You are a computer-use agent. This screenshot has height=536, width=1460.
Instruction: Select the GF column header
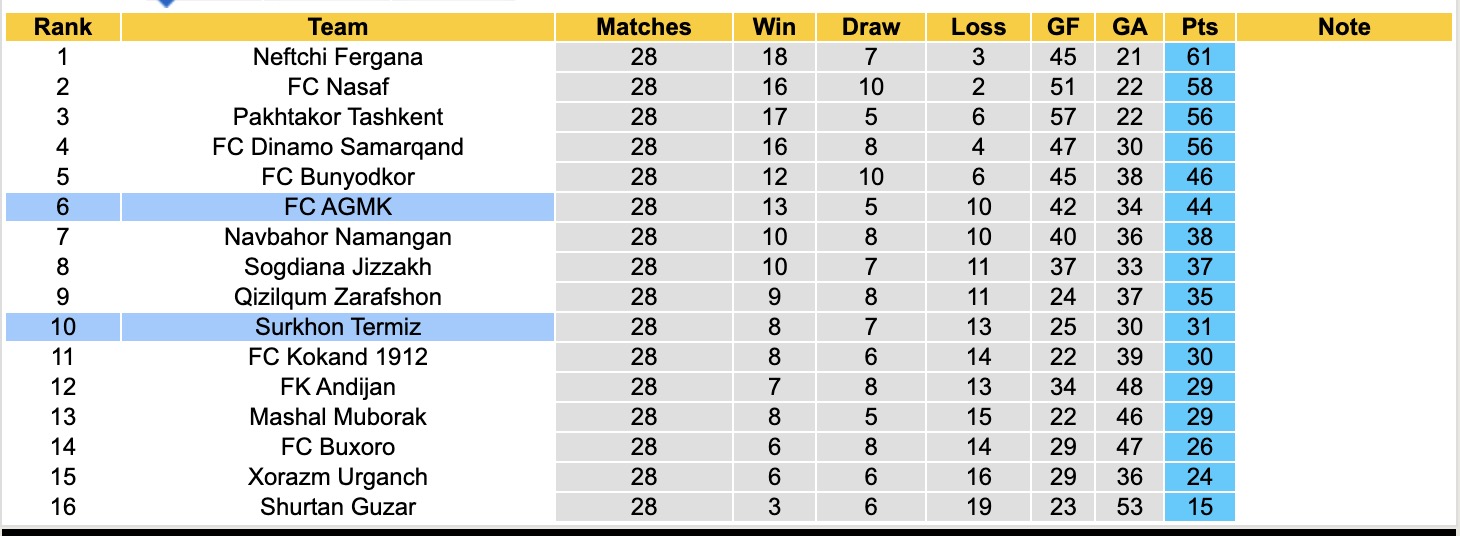click(1063, 27)
